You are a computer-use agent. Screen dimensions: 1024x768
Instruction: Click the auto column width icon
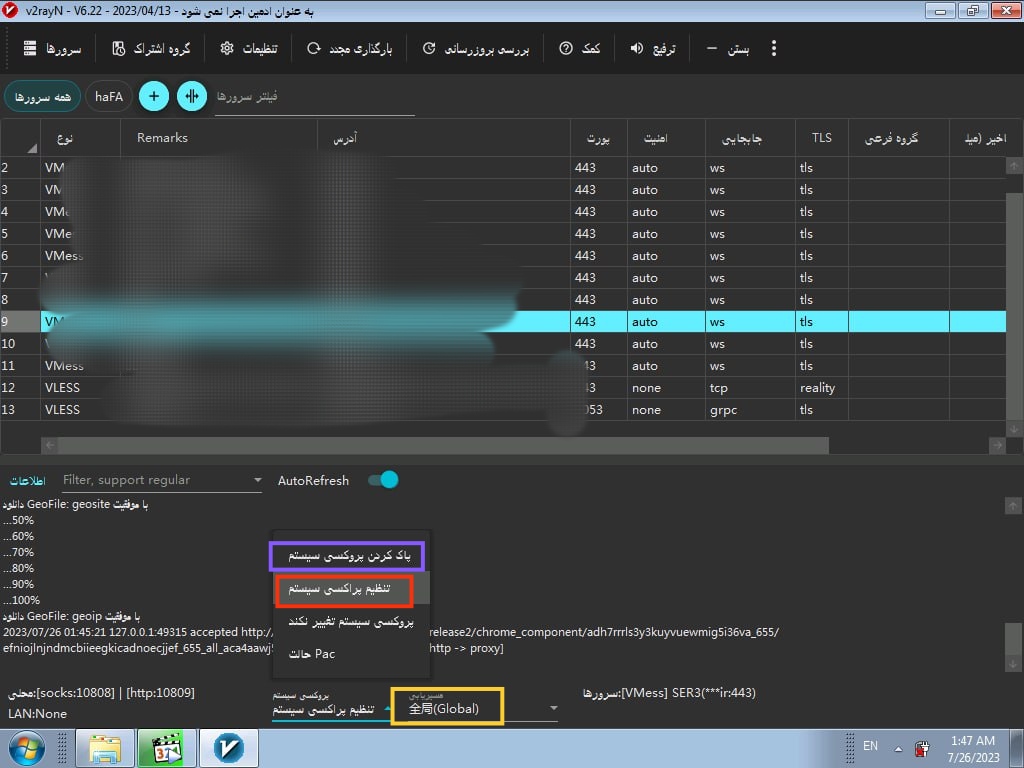click(191, 96)
